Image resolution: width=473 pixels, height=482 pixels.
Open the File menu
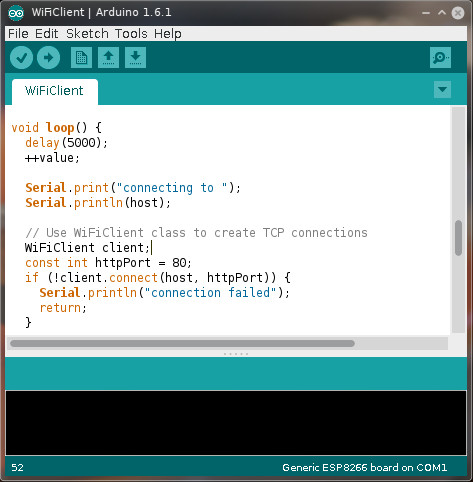18,34
